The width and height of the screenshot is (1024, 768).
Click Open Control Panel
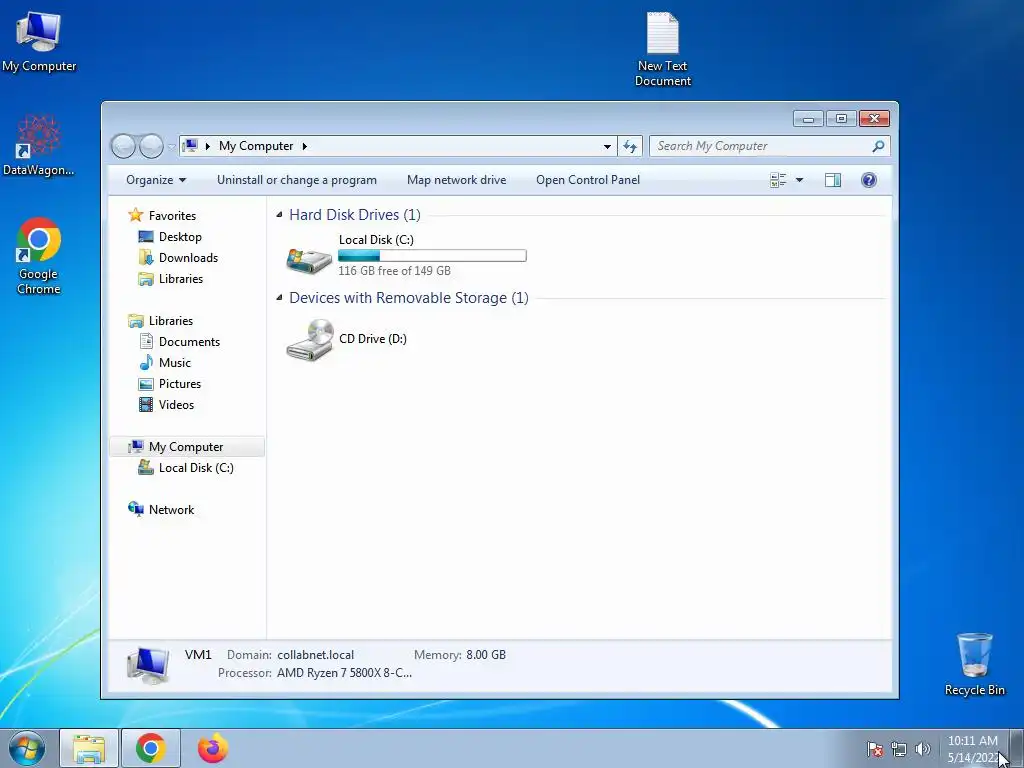tap(588, 180)
